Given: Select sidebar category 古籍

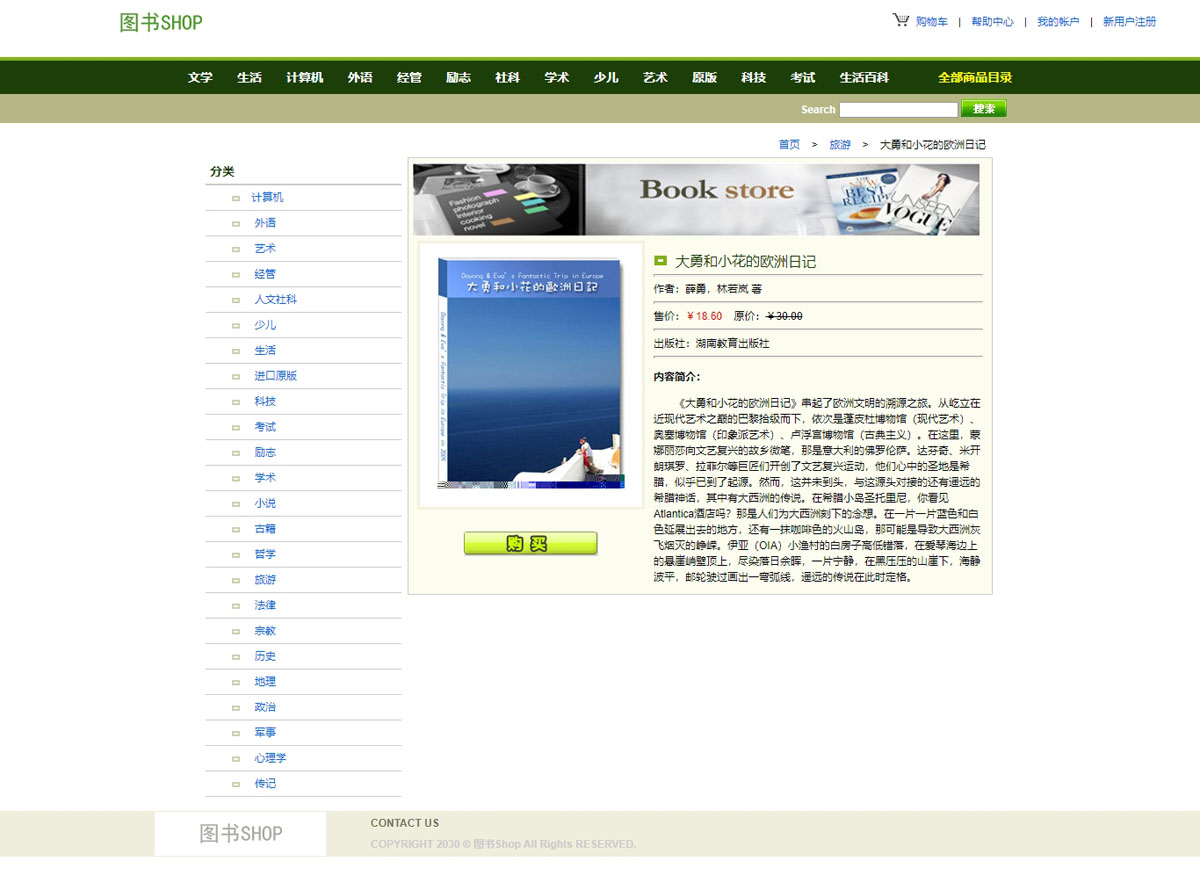Looking at the screenshot, I should [x=265, y=529].
